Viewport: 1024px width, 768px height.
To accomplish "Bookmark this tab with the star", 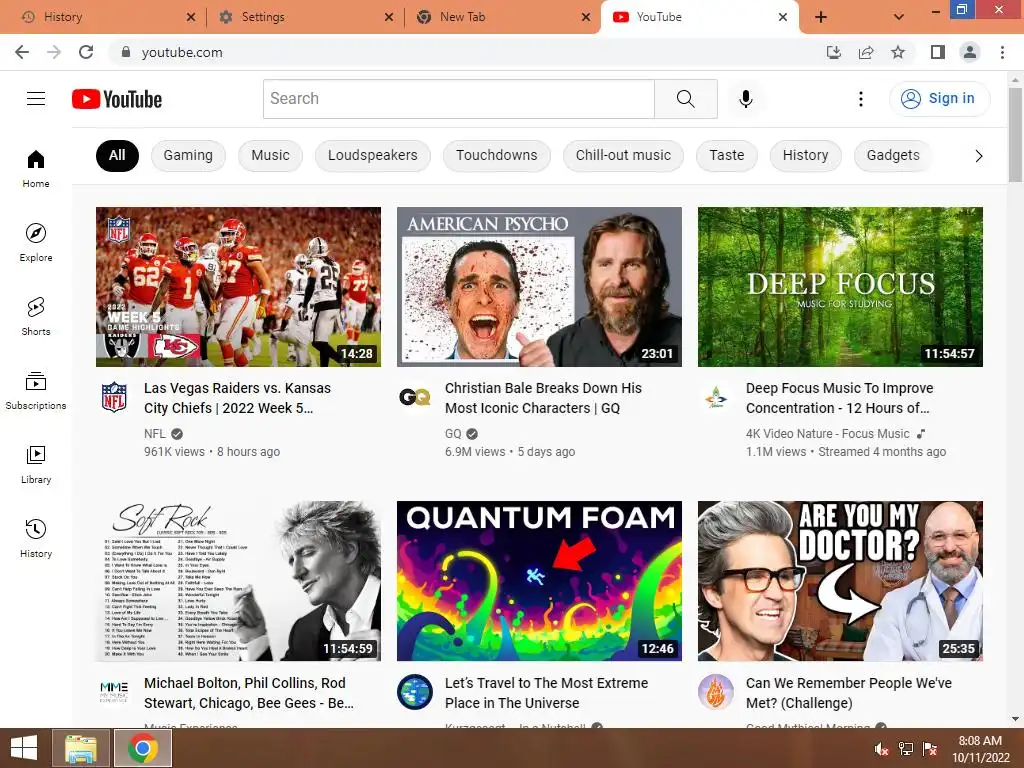I will [x=898, y=52].
